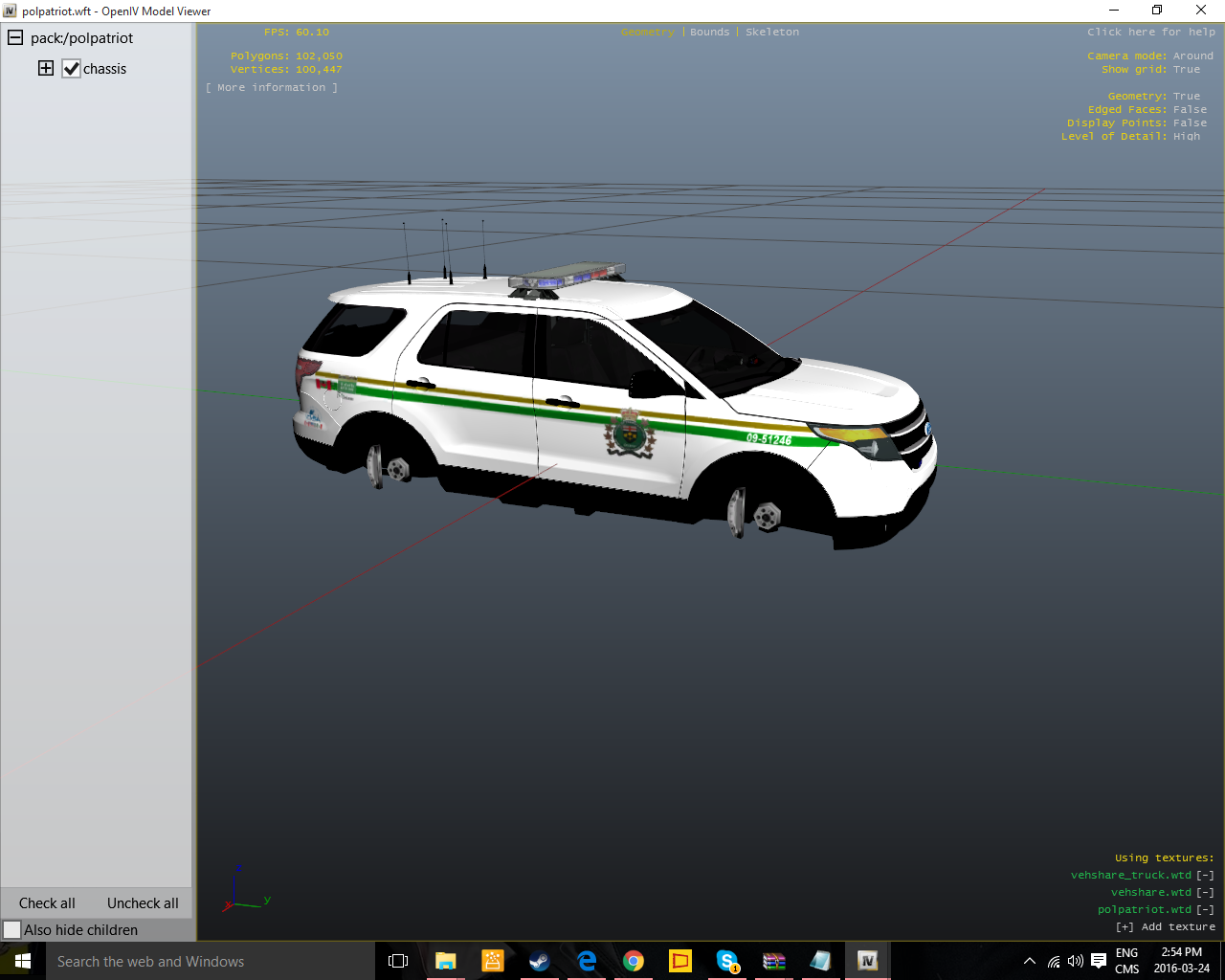Remove polpatriot.wtd texture with [-]

(1205, 909)
